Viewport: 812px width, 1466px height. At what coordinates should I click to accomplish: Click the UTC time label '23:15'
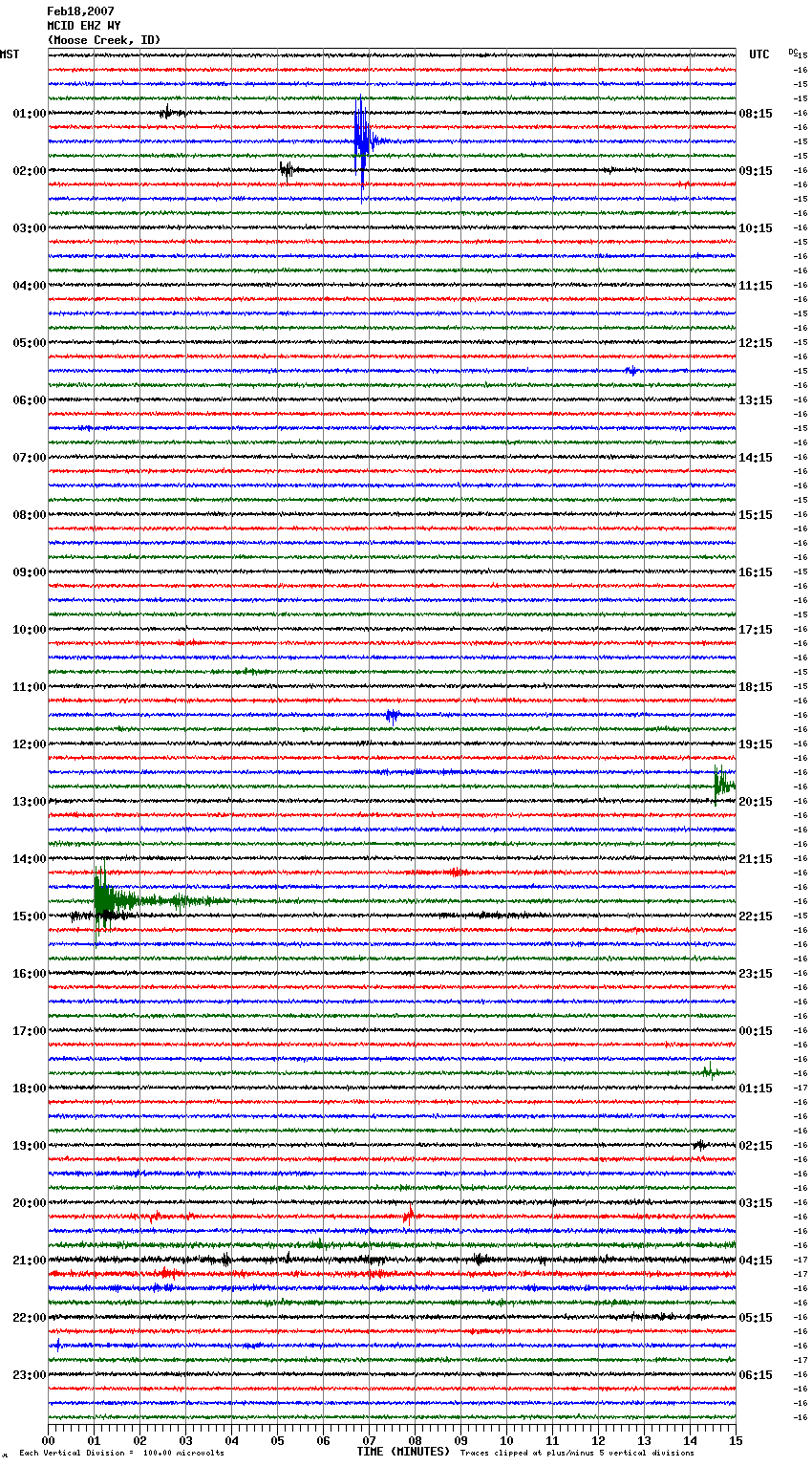(x=756, y=974)
